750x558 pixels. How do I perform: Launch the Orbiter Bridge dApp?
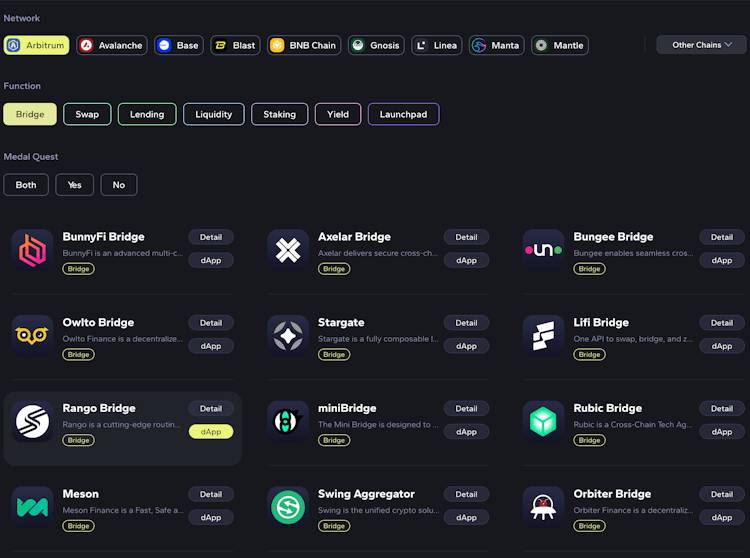722,517
